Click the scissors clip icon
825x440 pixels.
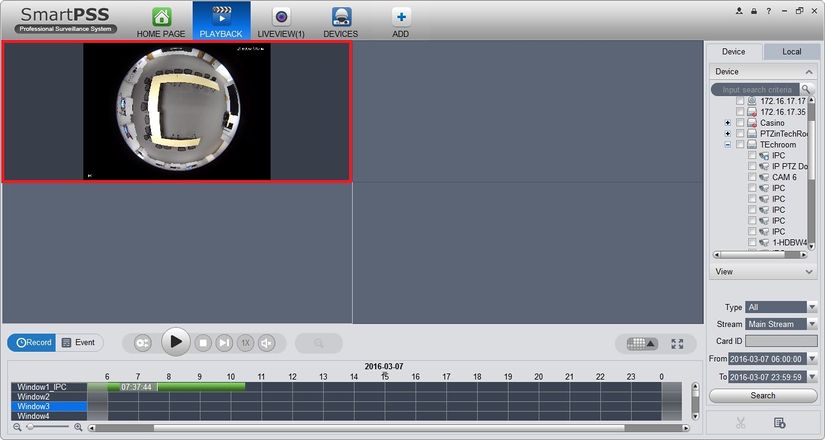click(741, 423)
